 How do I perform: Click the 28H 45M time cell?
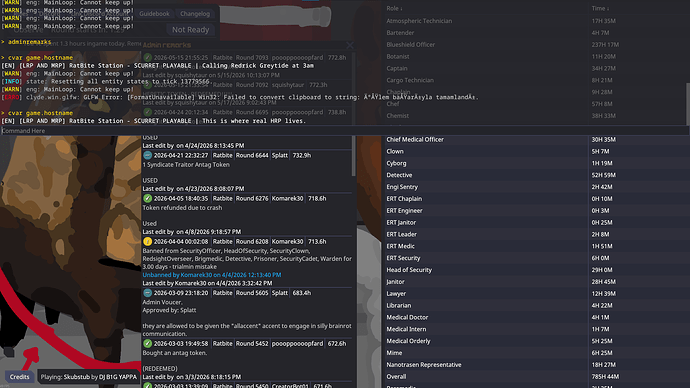tap(603, 282)
